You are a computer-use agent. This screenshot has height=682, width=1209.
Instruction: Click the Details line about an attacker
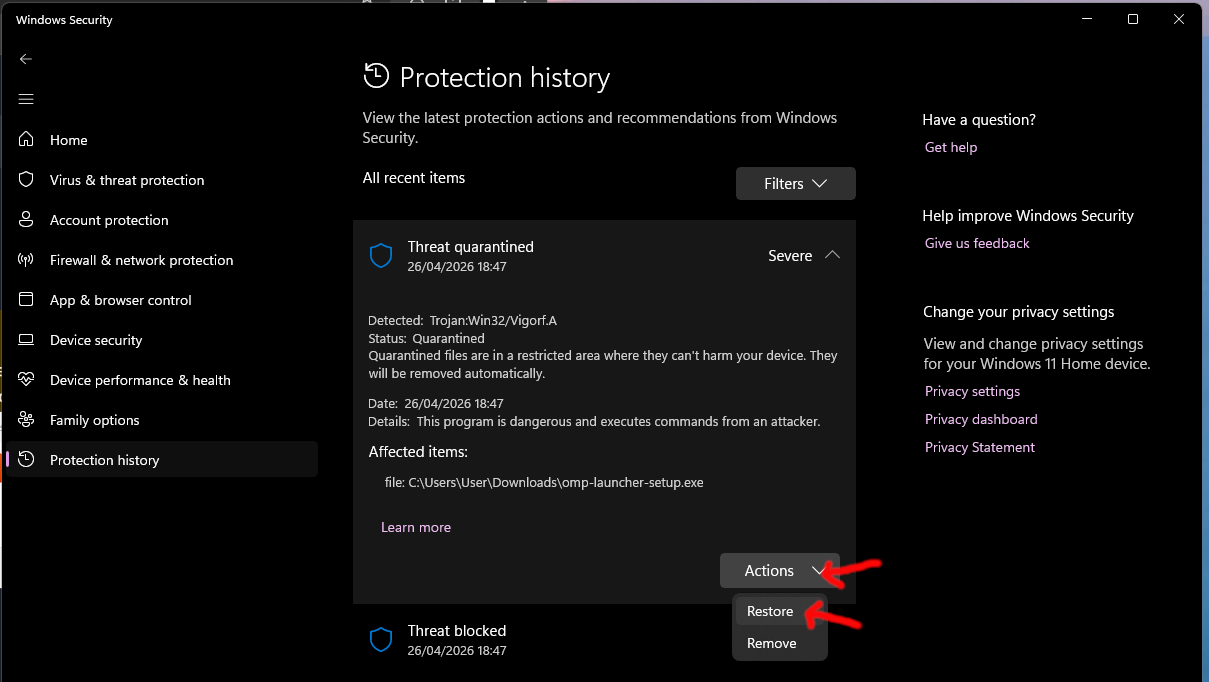click(594, 421)
